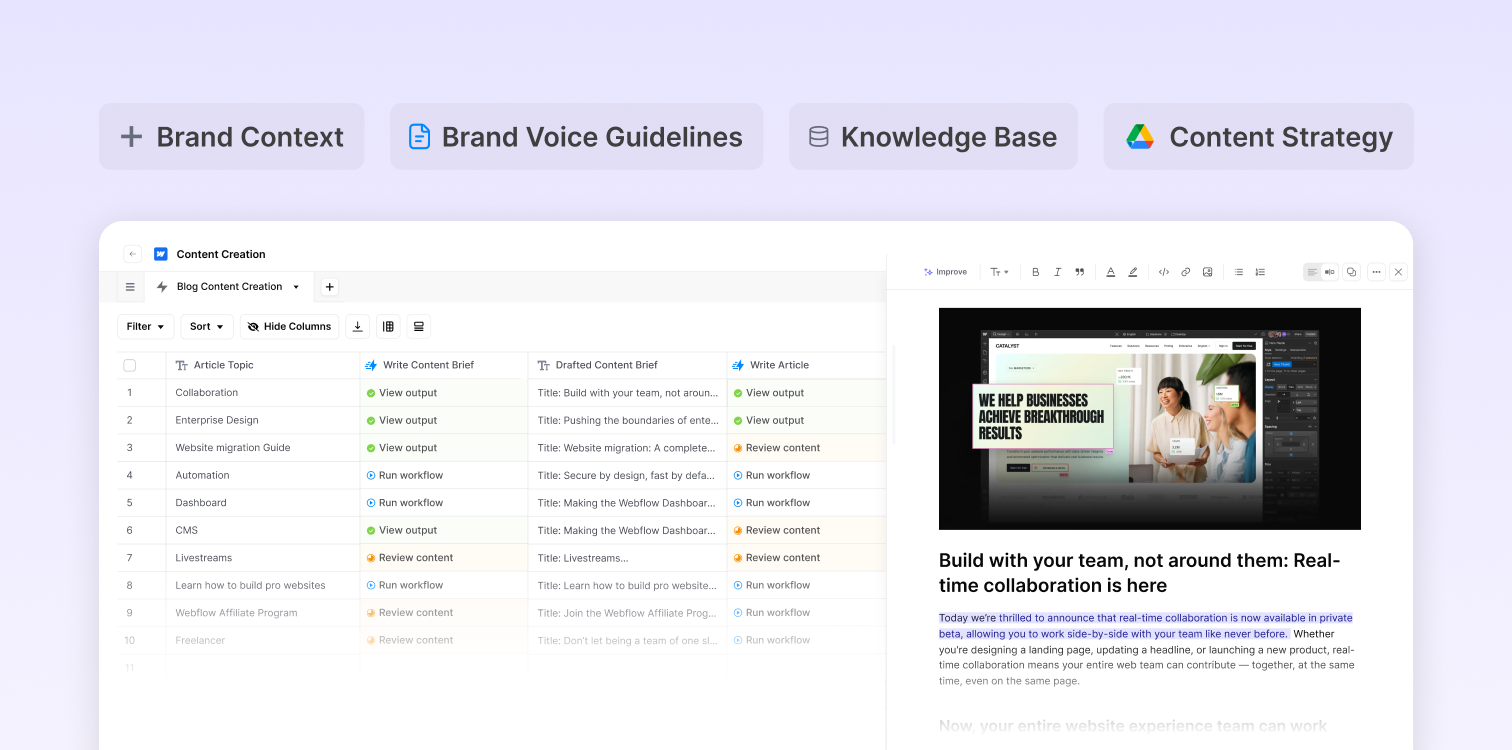1512x750 pixels.
Task: Open the hamburger sheet list menu
Action: click(x=130, y=287)
